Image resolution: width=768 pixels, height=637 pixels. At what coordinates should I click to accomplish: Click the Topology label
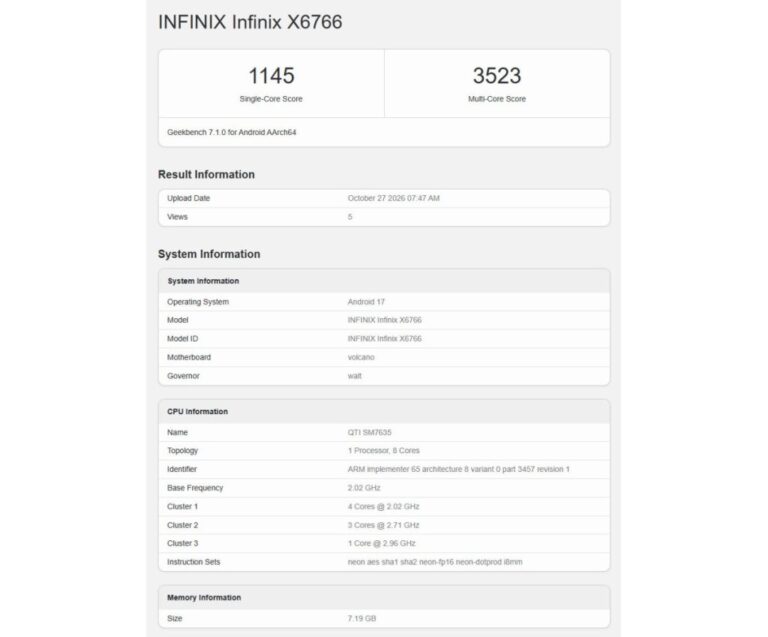tap(183, 451)
